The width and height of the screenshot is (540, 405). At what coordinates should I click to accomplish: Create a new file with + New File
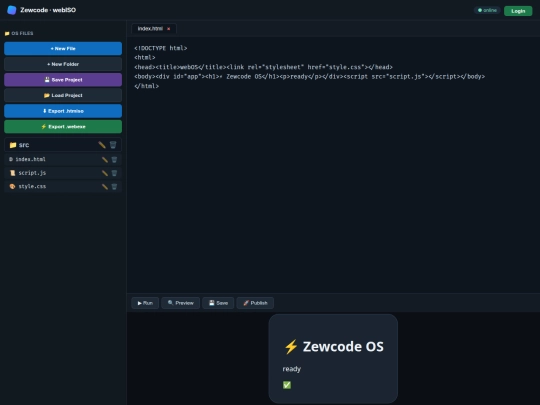click(63, 49)
